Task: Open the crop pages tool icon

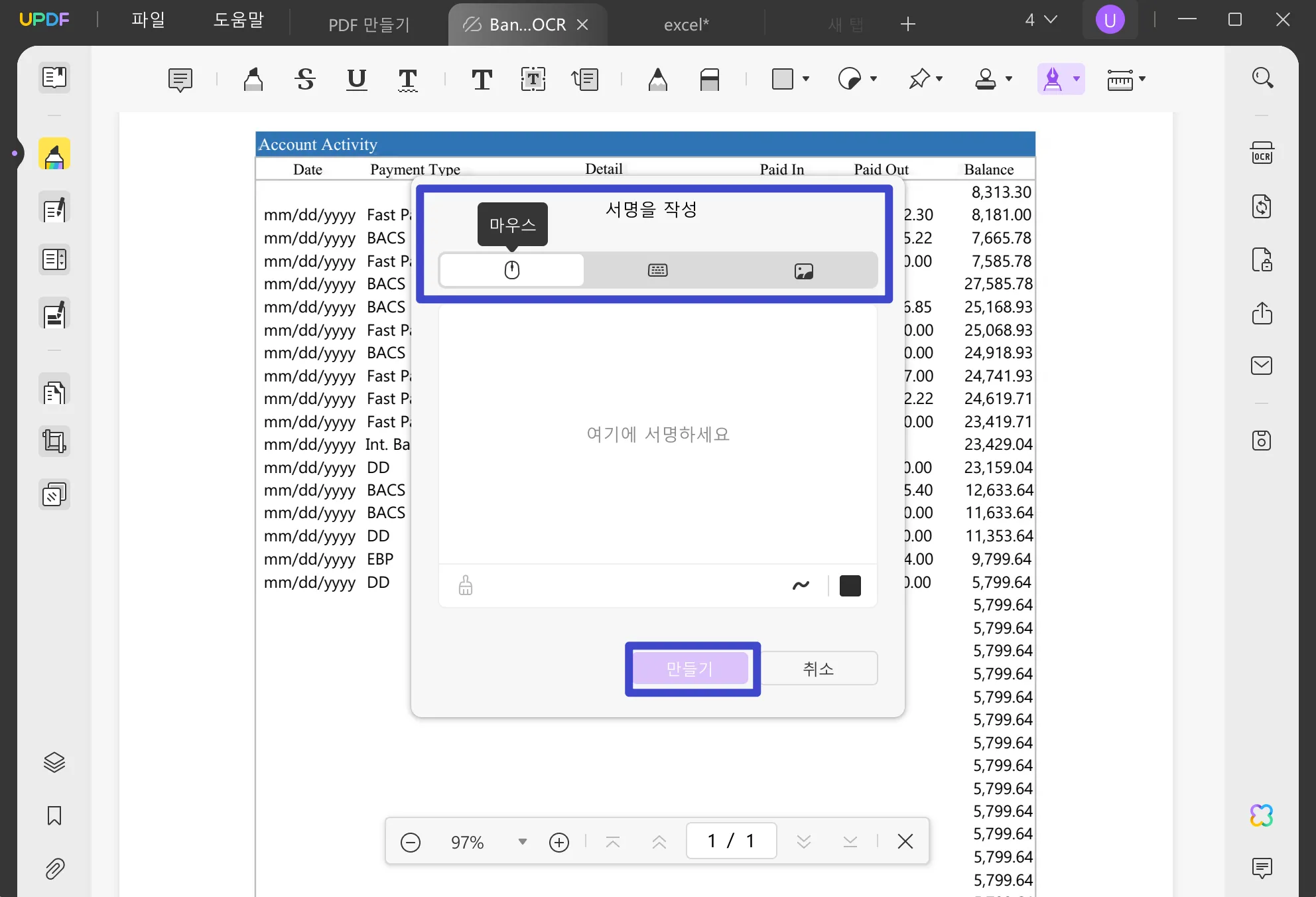Action: click(54, 441)
